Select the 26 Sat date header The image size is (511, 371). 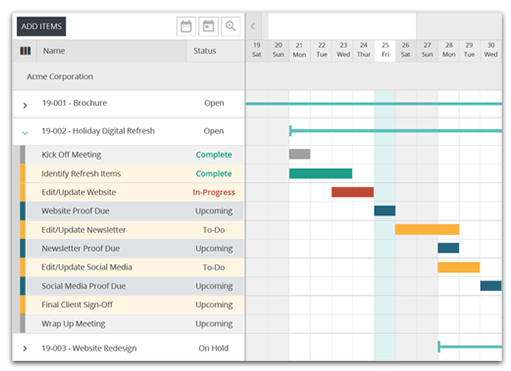pos(406,50)
